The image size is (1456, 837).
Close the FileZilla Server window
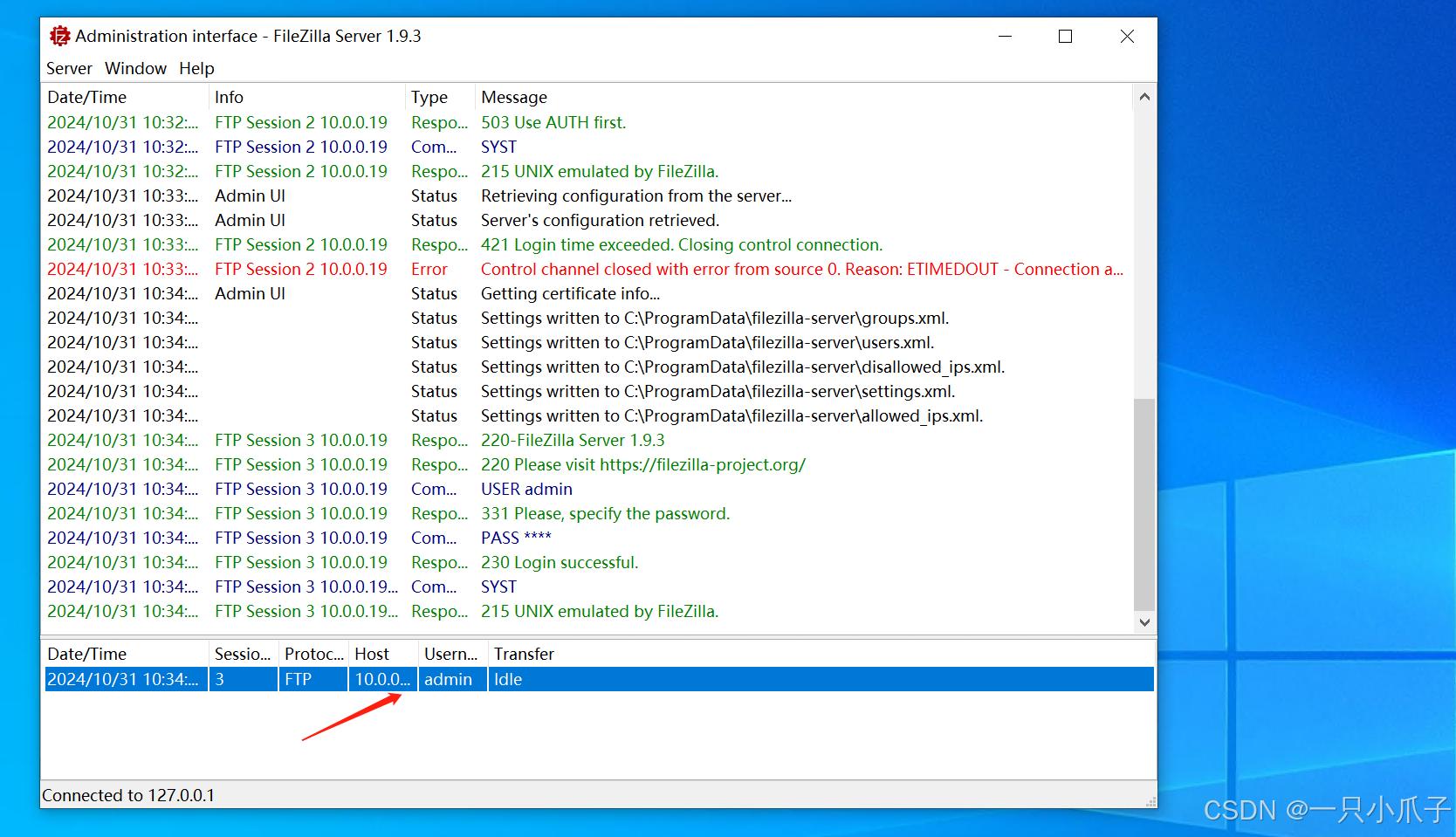[1127, 36]
